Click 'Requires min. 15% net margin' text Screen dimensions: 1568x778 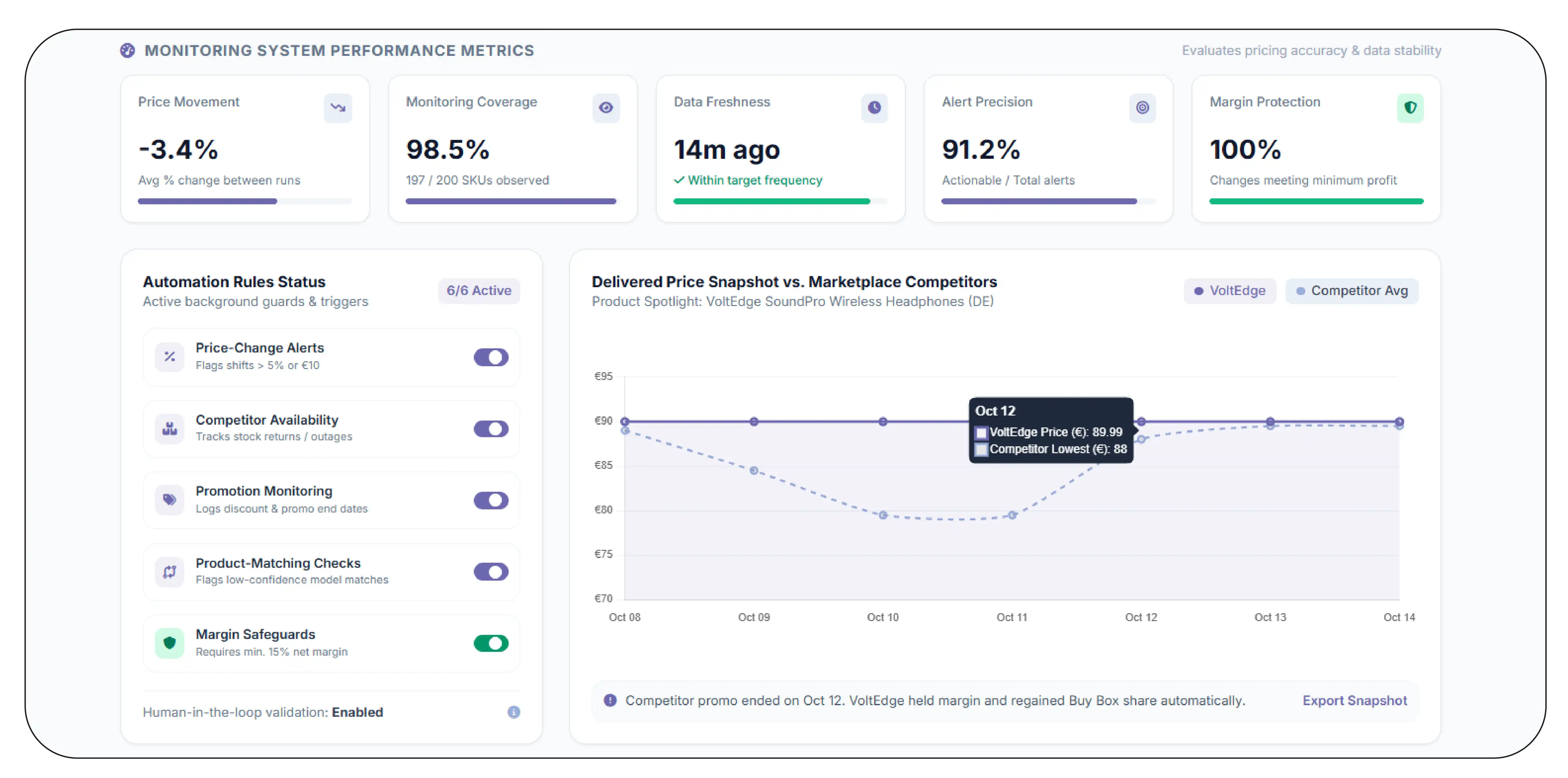coord(272,652)
